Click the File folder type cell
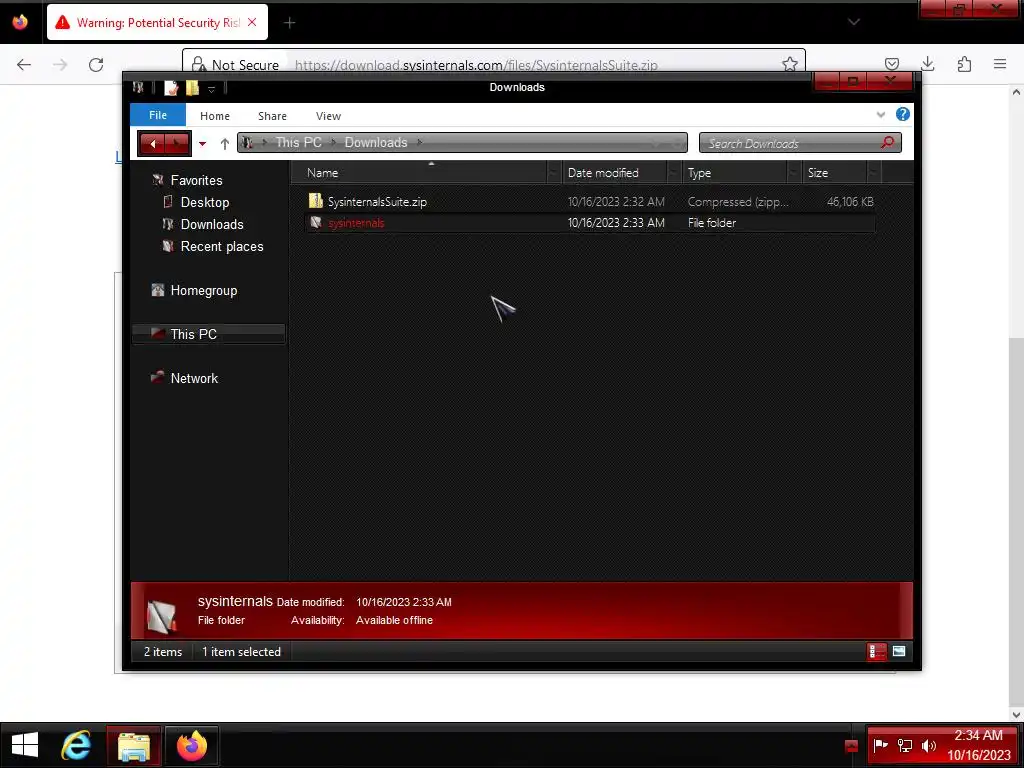This screenshot has width=1024, height=768. pos(712,223)
